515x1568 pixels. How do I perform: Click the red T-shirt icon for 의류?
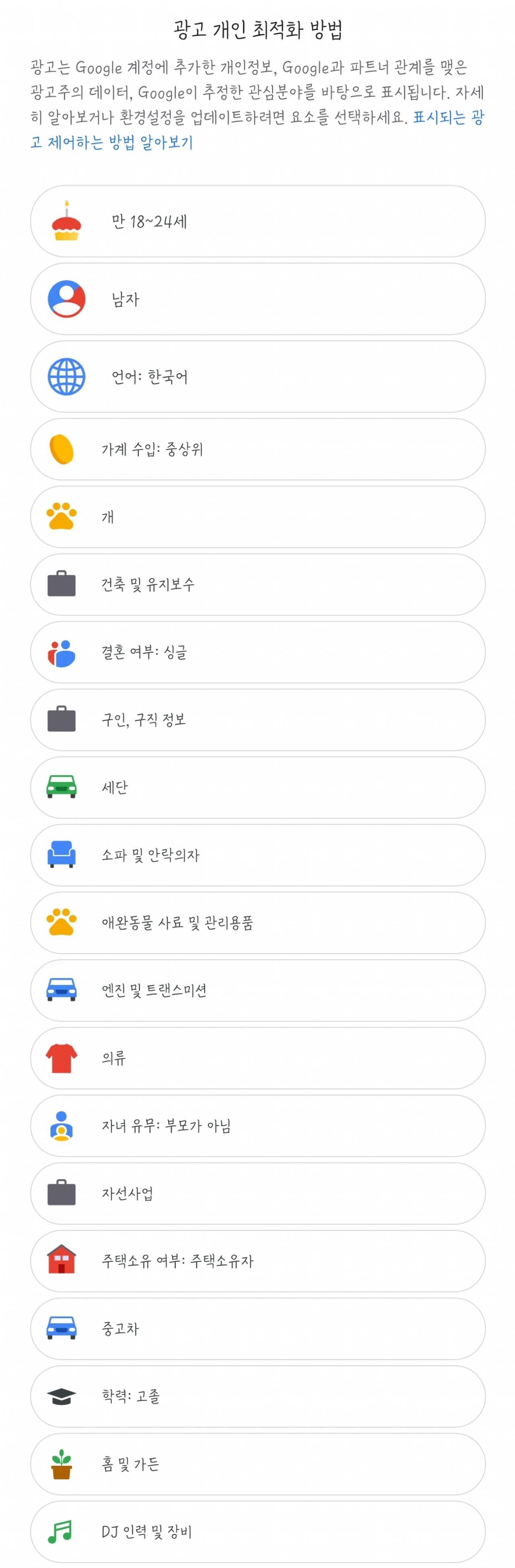click(x=62, y=1058)
